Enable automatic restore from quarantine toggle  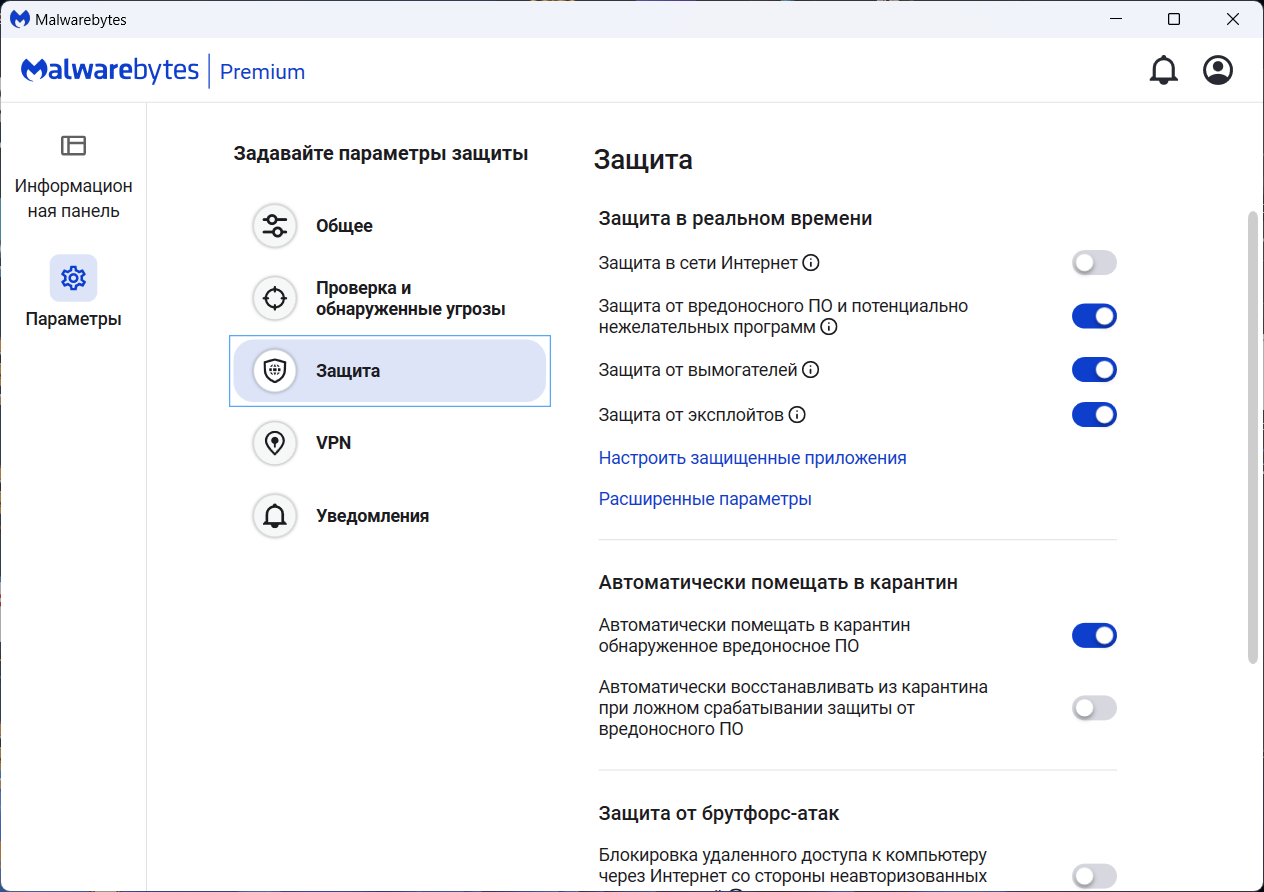tap(1094, 708)
